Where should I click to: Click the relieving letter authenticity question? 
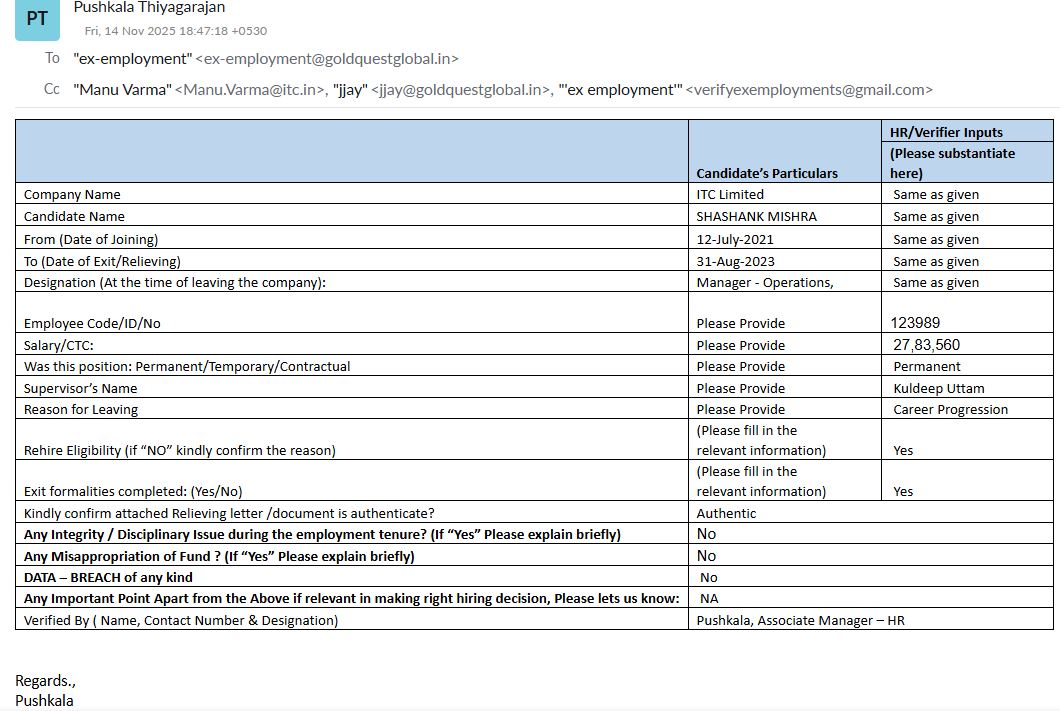tap(229, 514)
